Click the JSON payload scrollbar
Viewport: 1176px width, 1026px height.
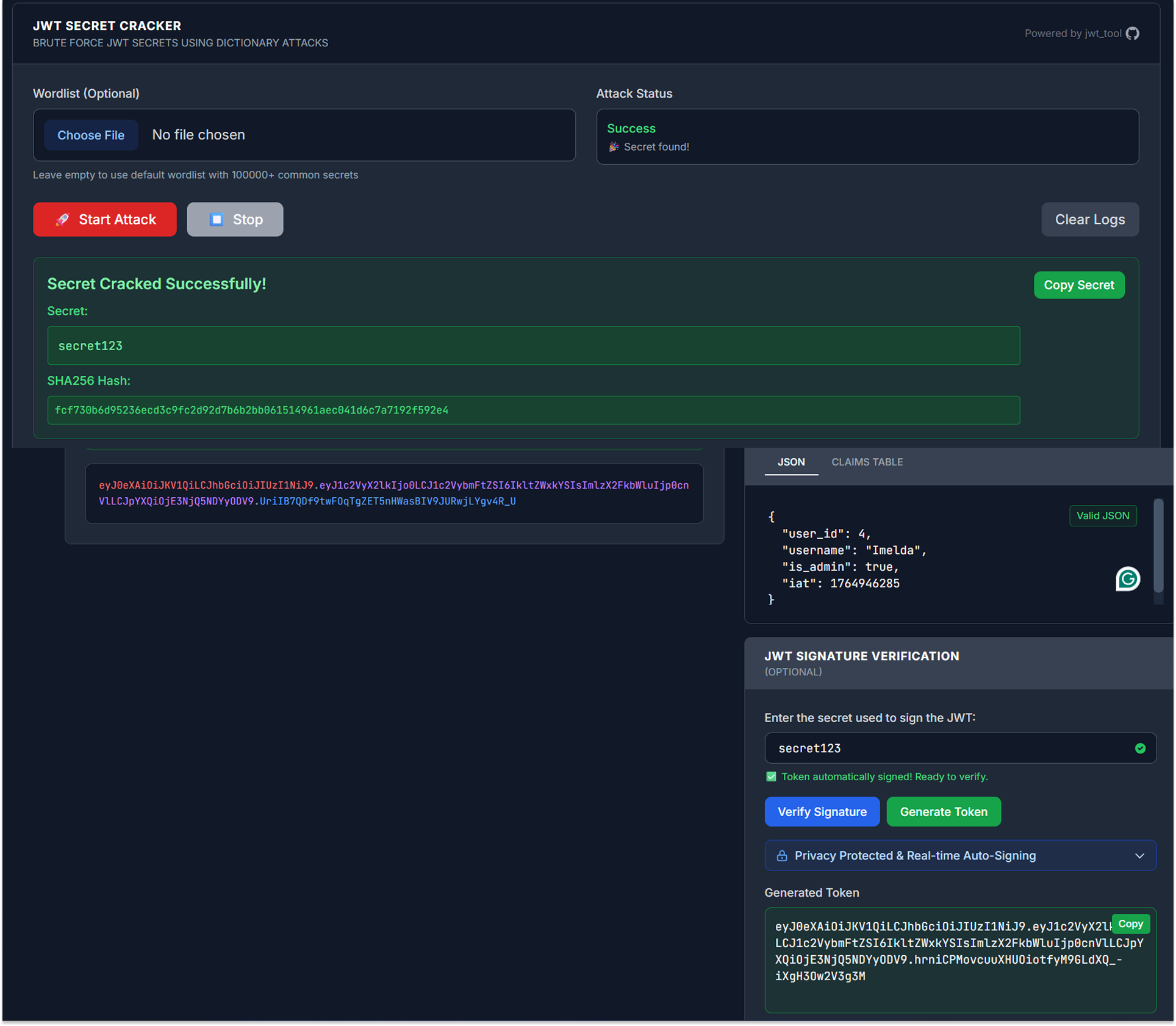pos(1158,546)
